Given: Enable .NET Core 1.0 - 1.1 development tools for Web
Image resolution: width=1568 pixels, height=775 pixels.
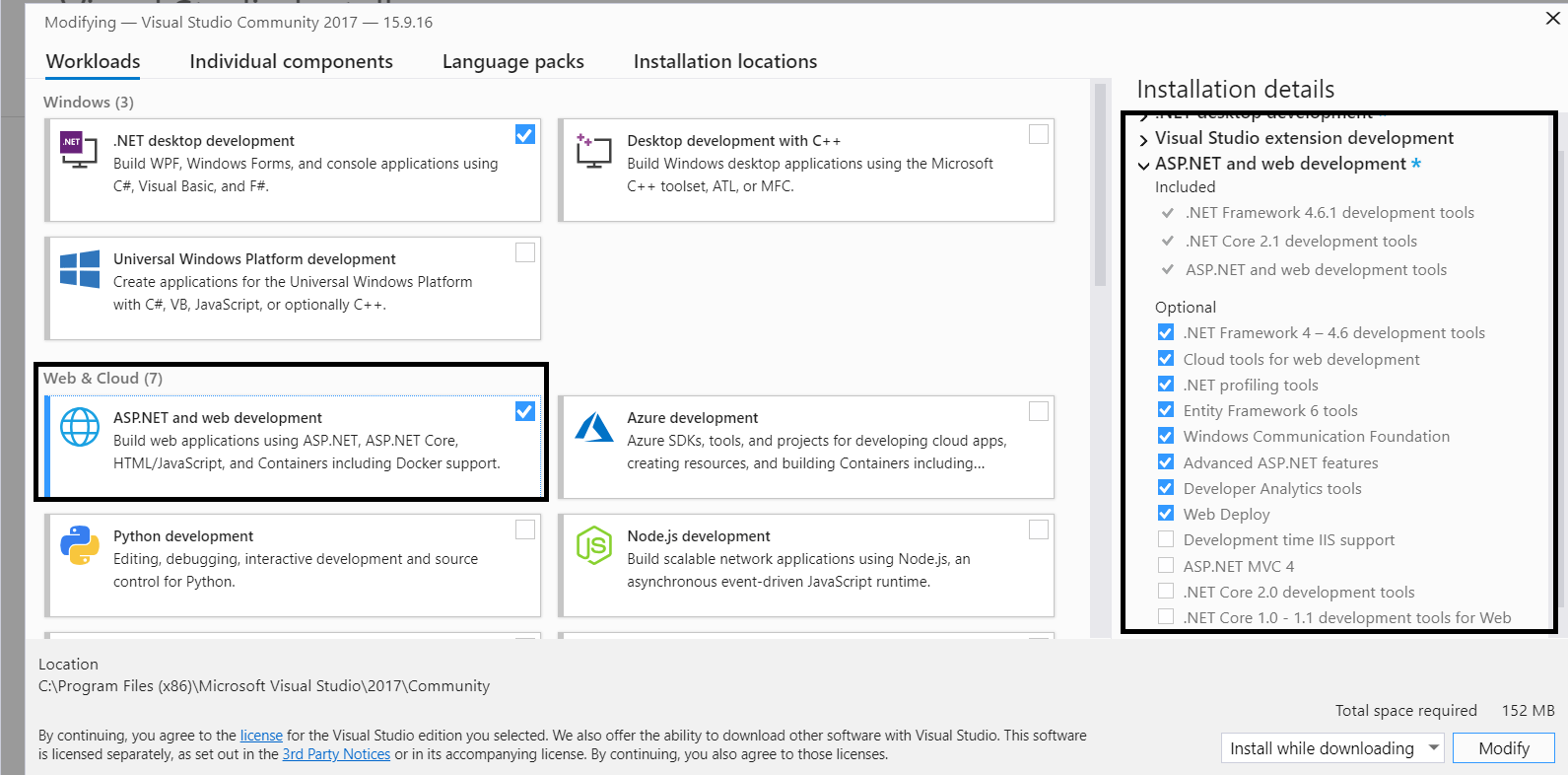Looking at the screenshot, I should pos(1166,617).
